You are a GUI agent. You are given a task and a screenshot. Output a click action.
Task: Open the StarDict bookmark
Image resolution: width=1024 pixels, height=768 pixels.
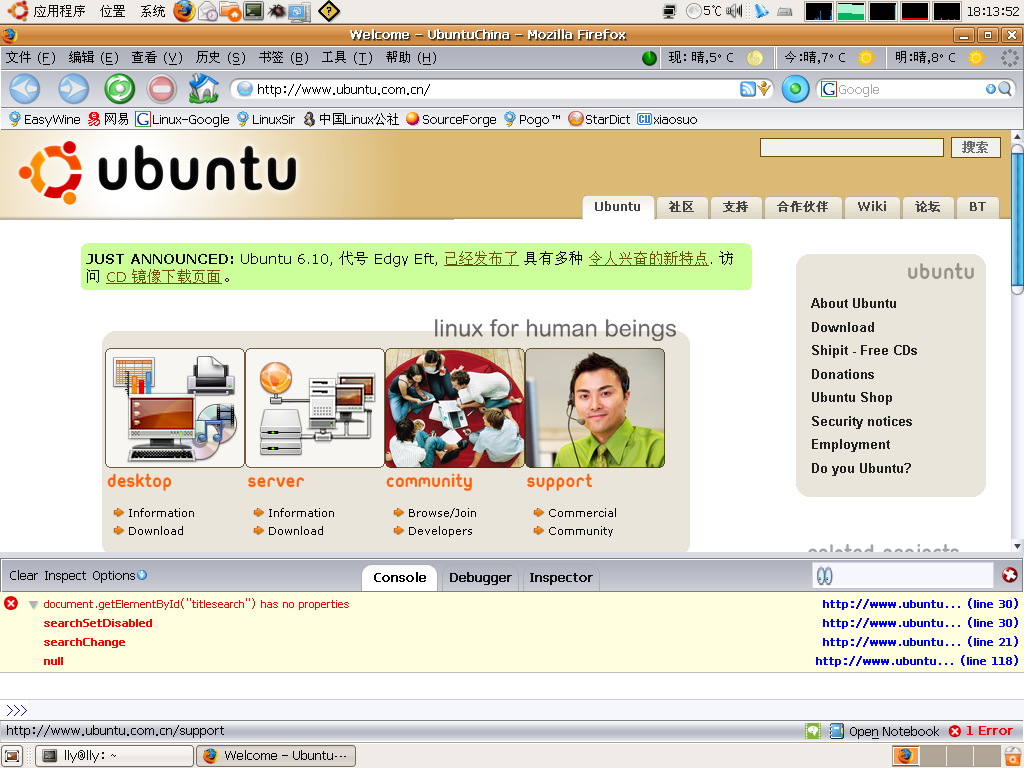coord(599,120)
